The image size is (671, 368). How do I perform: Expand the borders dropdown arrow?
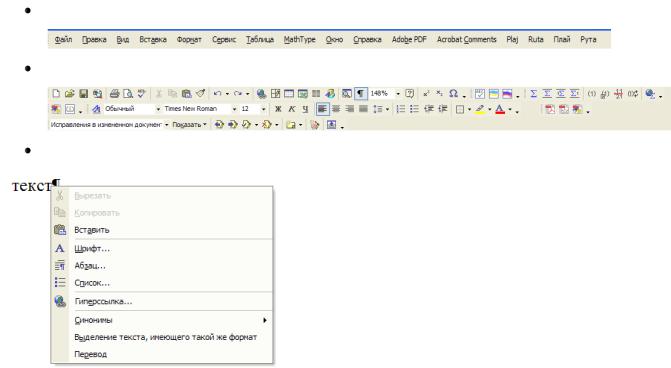(469, 109)
